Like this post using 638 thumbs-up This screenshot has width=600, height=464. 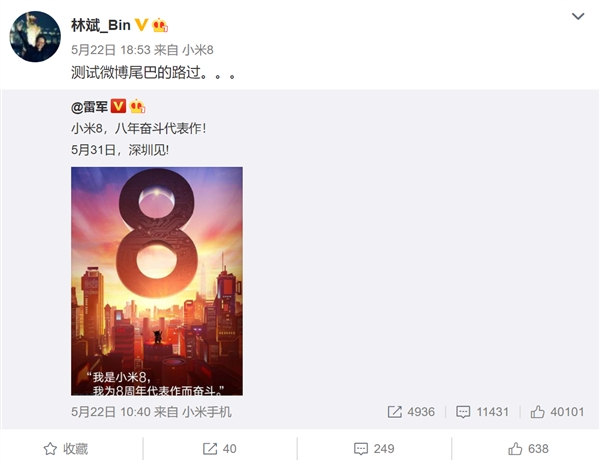point(528,449)
